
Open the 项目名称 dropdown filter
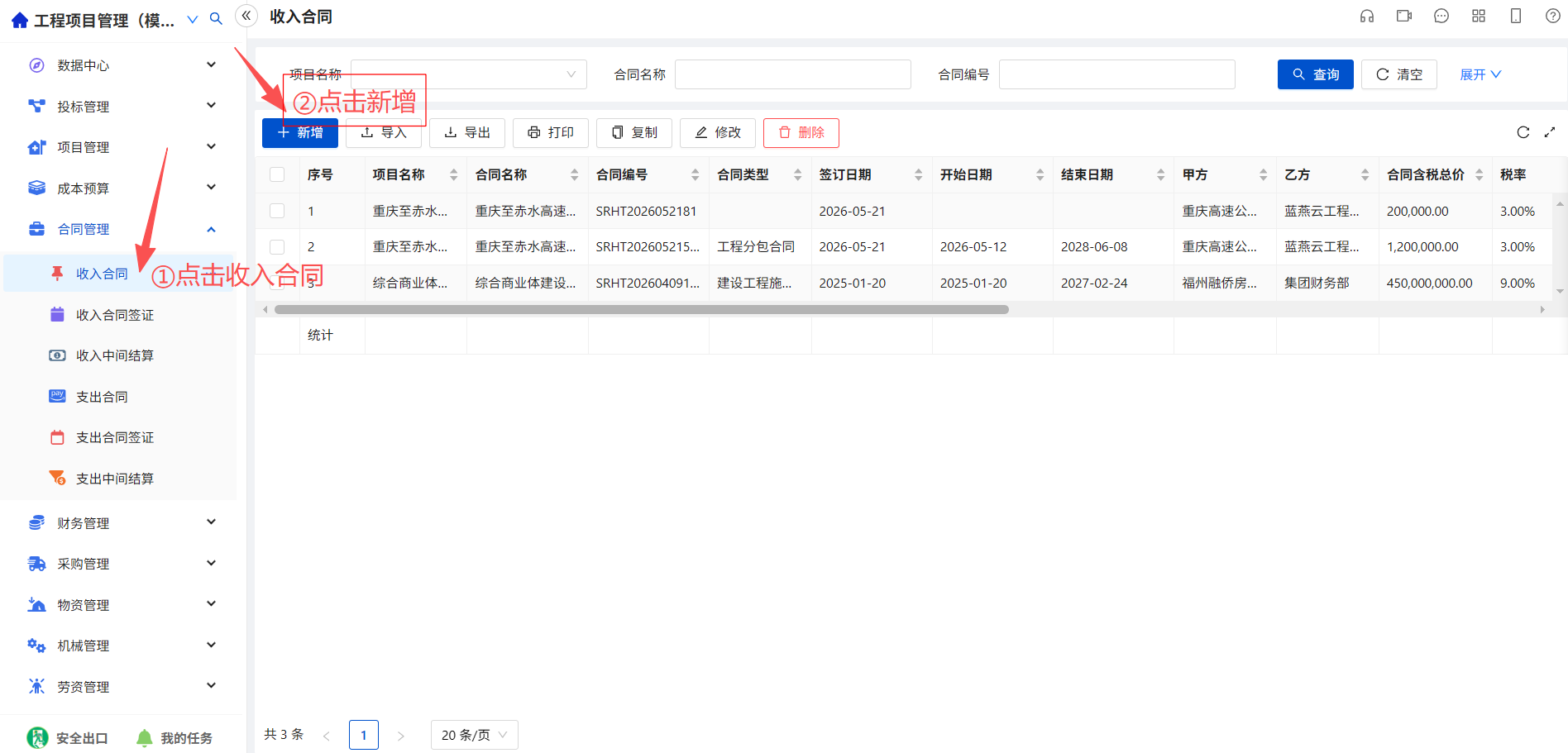[x=469, y=74]
